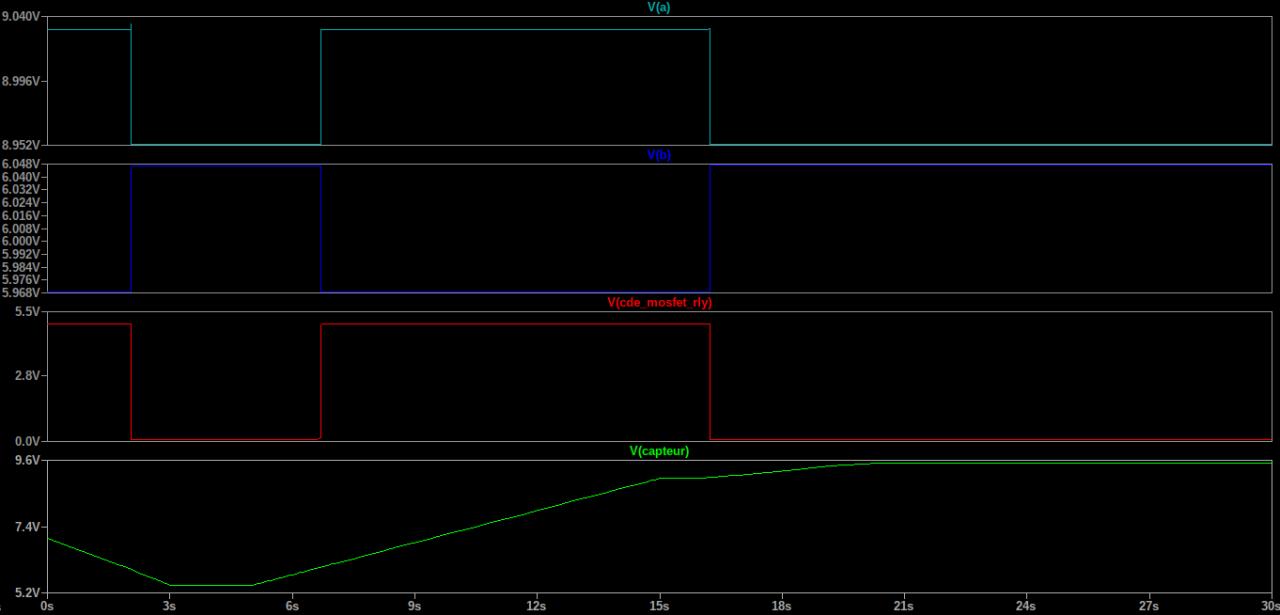Click the 3s time axis label
This screenshot has height=615, width=1280.
click(170, 606)
